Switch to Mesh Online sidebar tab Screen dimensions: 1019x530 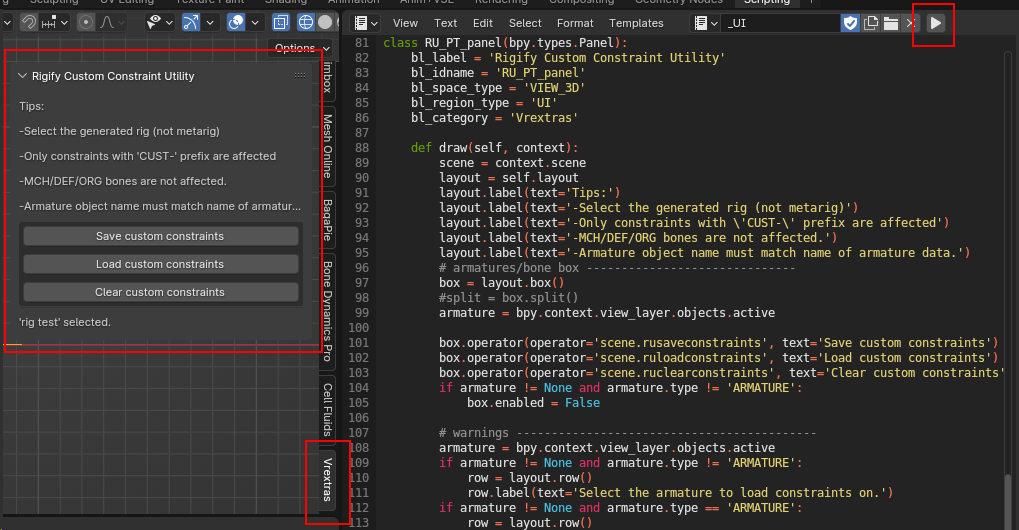click(328, 146)
